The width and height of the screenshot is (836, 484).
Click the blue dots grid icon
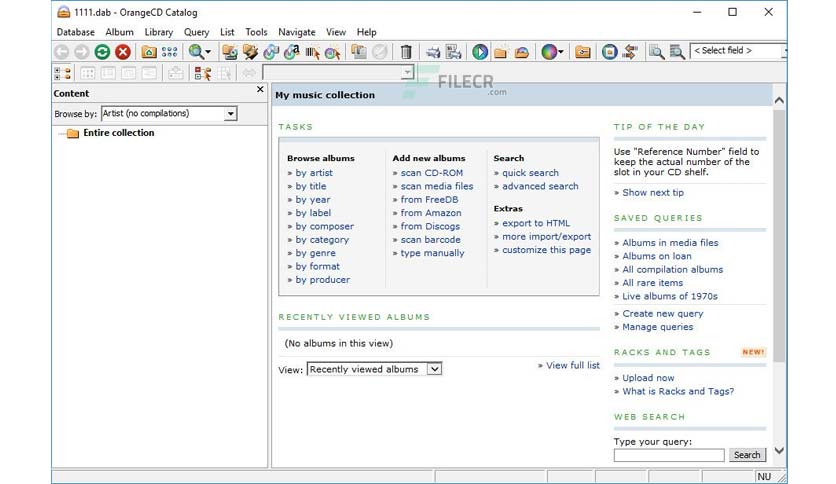[170, 52]
